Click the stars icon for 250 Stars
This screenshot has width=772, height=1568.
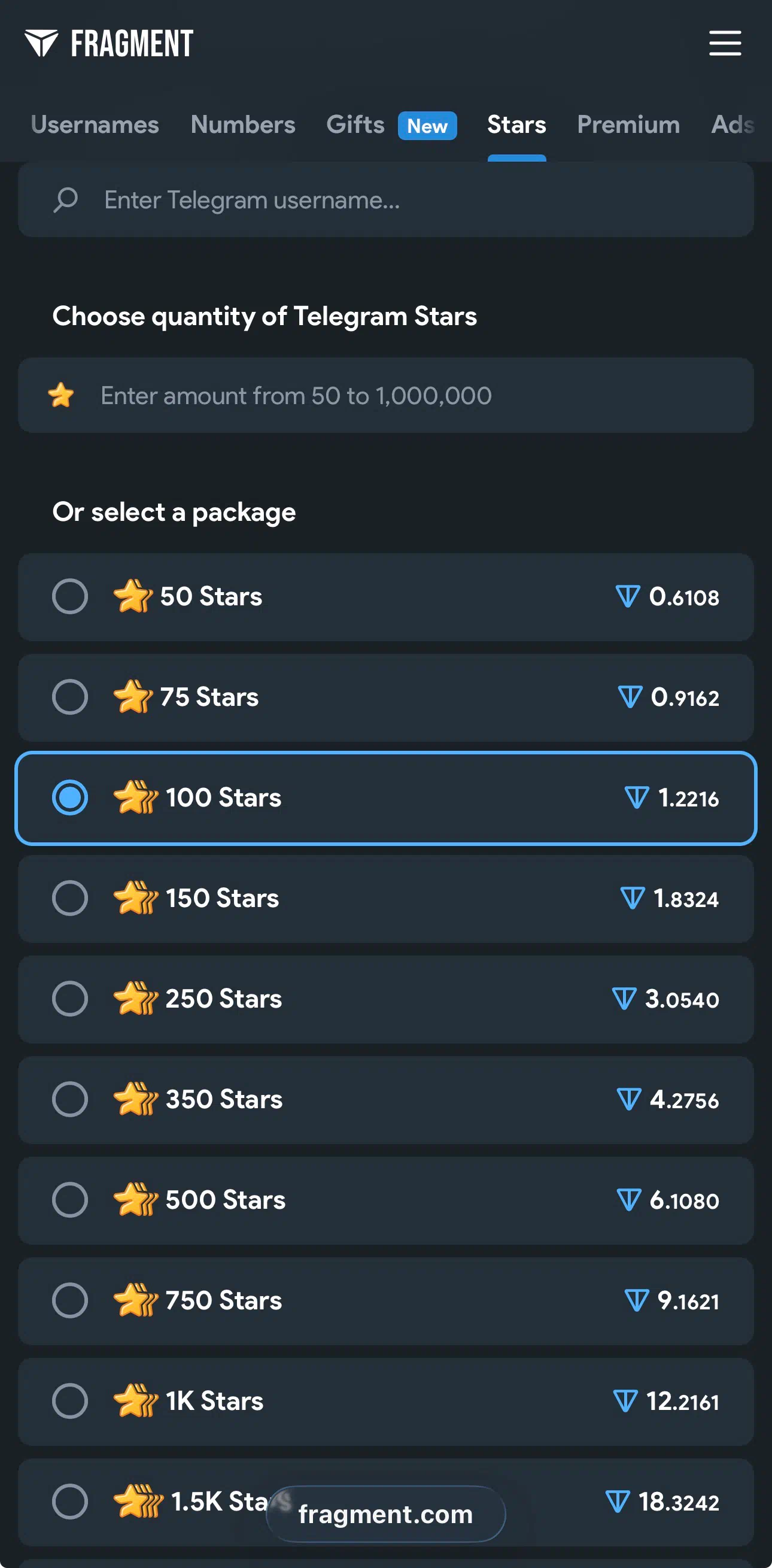136,999
